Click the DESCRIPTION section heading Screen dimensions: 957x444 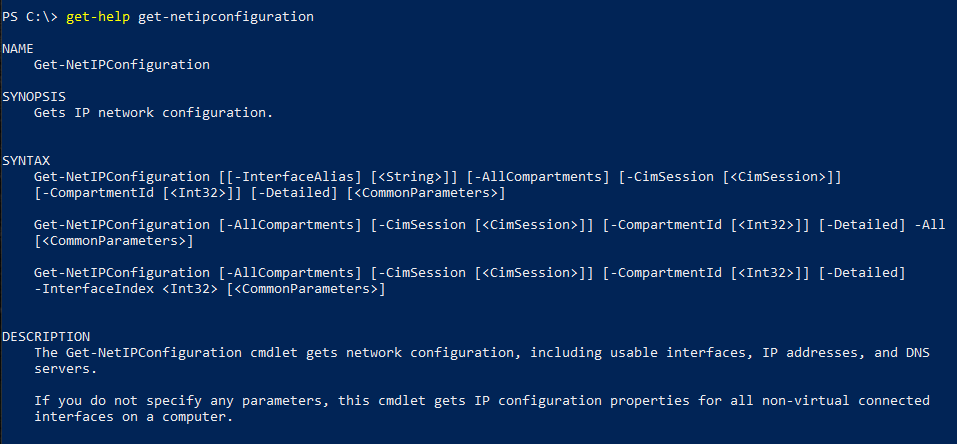(x=46, y=336)
